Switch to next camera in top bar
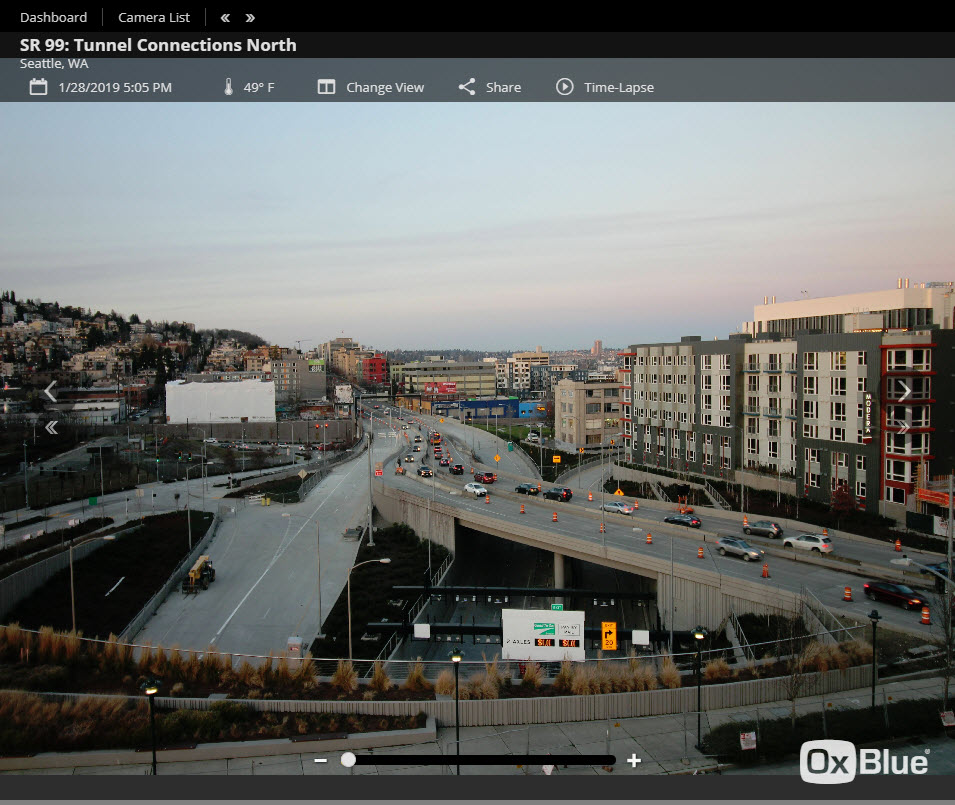Screen dimensions: 955x805 [x=250, y=17]
